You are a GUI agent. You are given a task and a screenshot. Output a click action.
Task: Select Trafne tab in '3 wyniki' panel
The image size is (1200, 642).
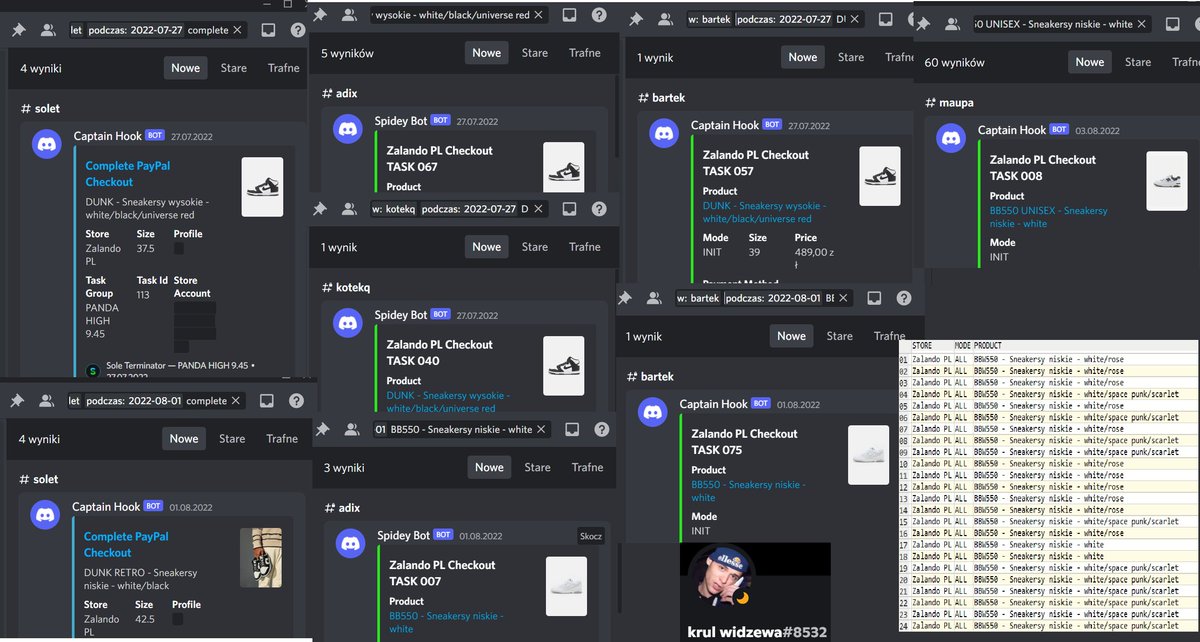click(x=587, y=467)
